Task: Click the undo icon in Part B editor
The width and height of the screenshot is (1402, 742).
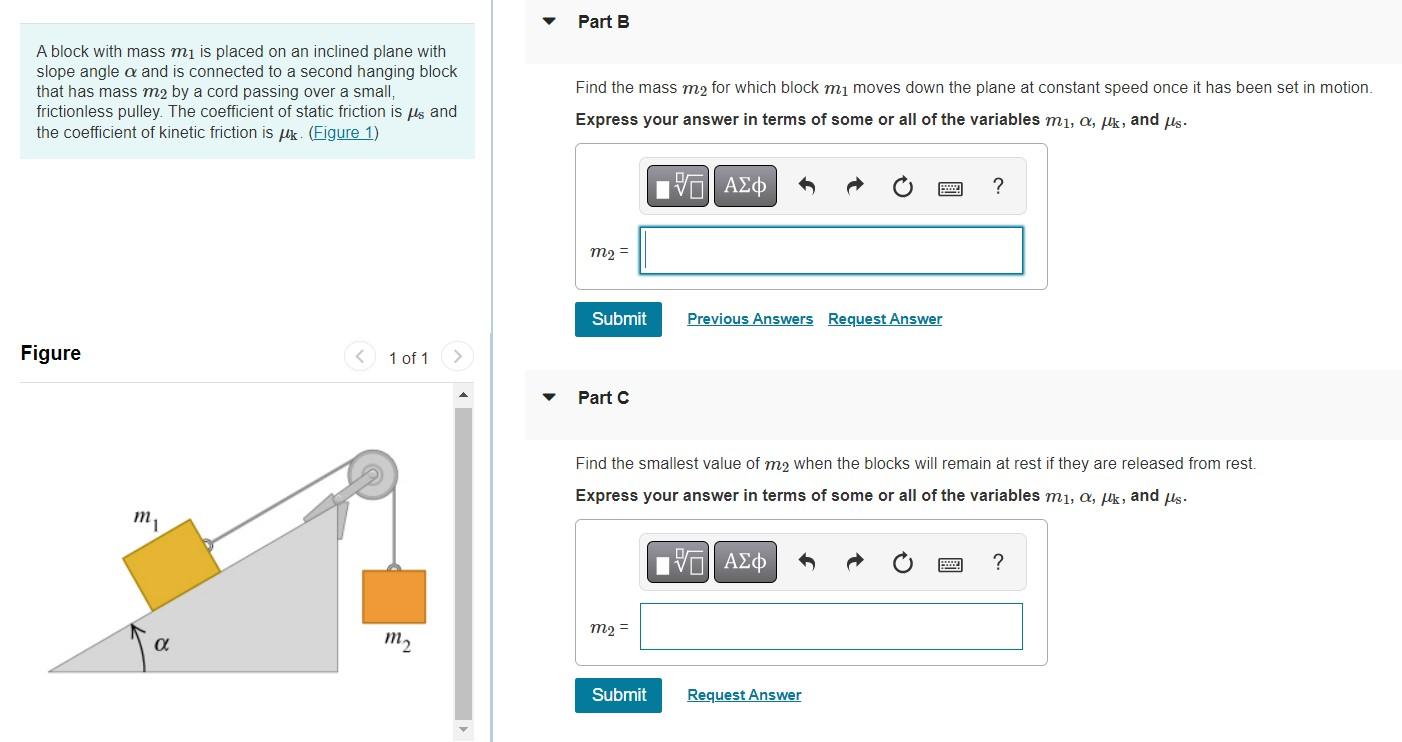Action: tap(806, 186)
